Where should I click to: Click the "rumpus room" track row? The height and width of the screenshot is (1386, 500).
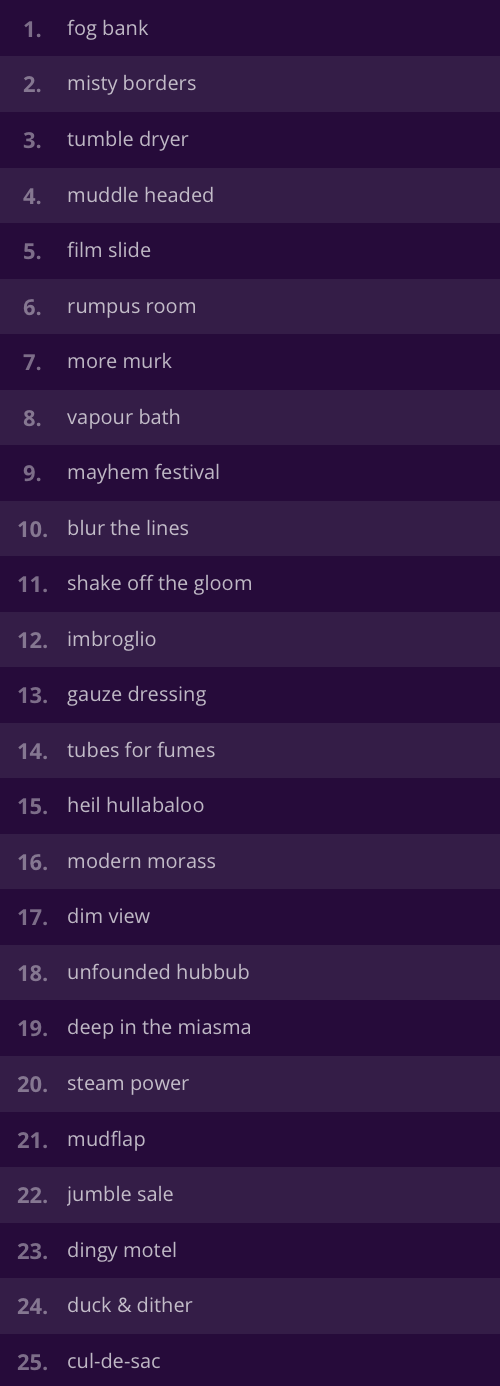pos(250,306)
